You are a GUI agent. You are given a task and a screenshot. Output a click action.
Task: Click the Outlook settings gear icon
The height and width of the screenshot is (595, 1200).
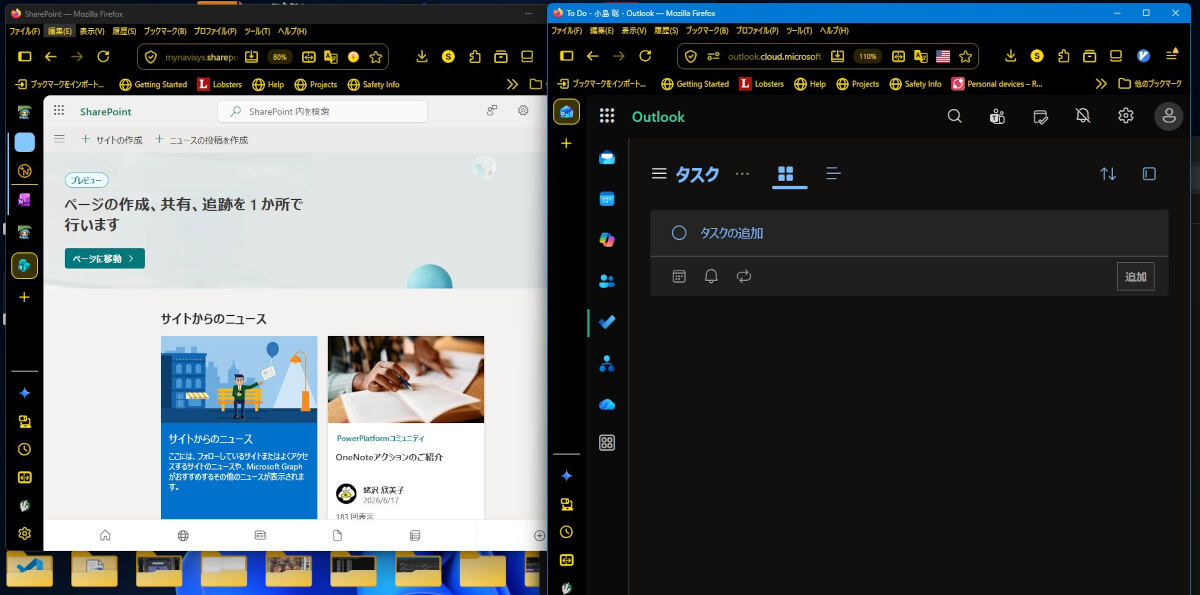point(1126,116)
